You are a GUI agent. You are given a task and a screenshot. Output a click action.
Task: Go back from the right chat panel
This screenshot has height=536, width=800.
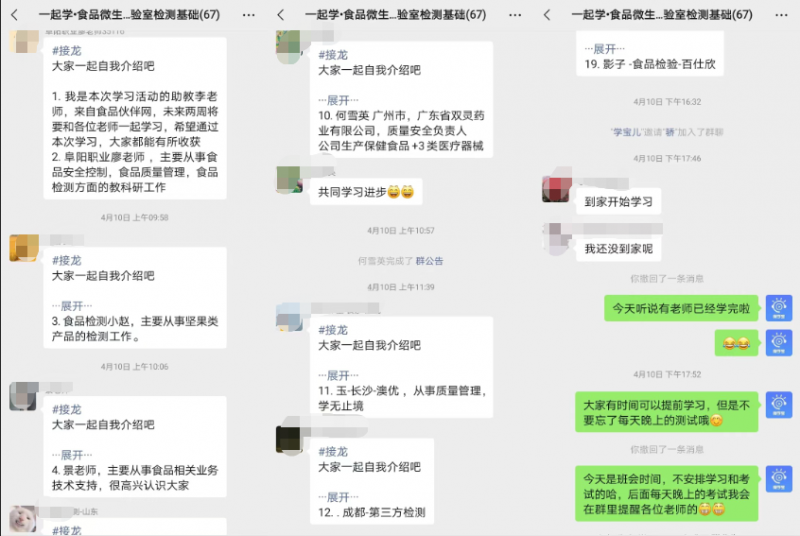(x=547, y=15)
